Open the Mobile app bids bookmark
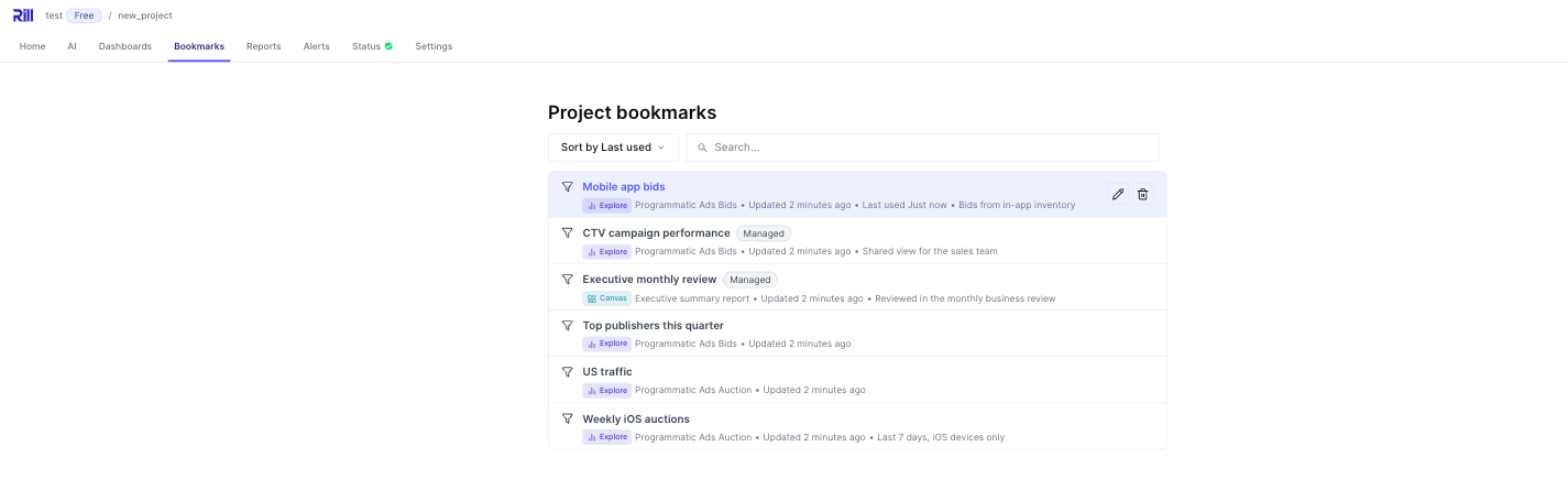1568x479 pixels. (624, 187)
